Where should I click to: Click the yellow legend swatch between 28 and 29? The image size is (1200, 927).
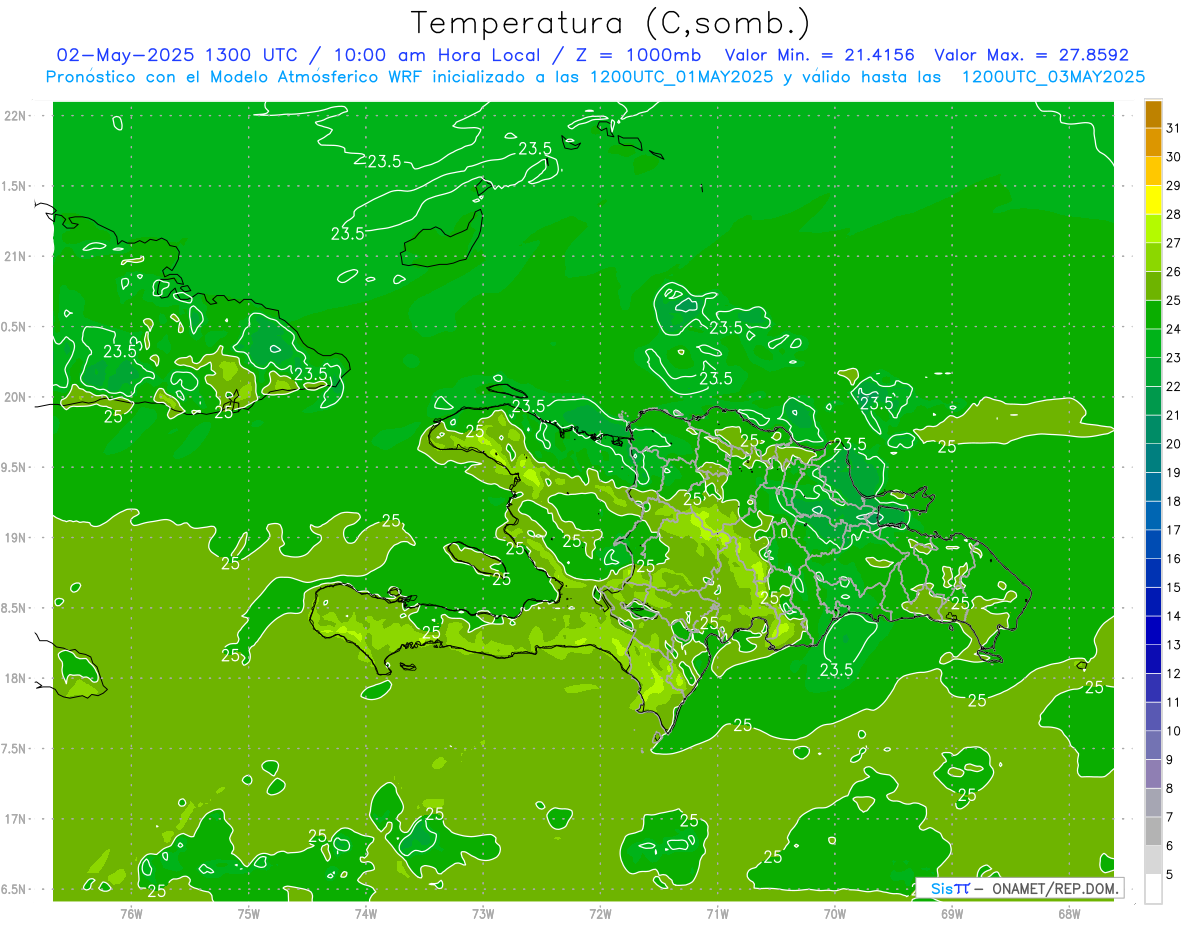tap(1153, 200)
